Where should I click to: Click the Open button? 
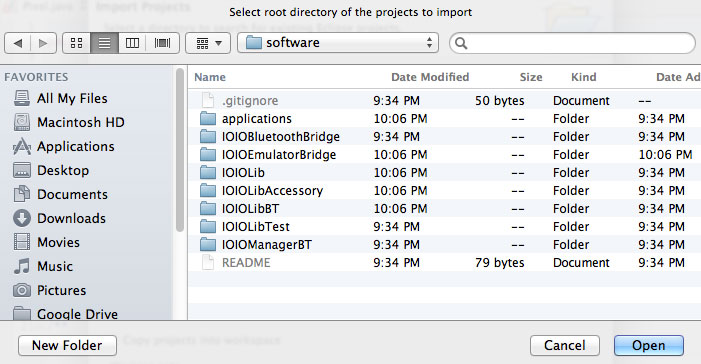[649, 345]
